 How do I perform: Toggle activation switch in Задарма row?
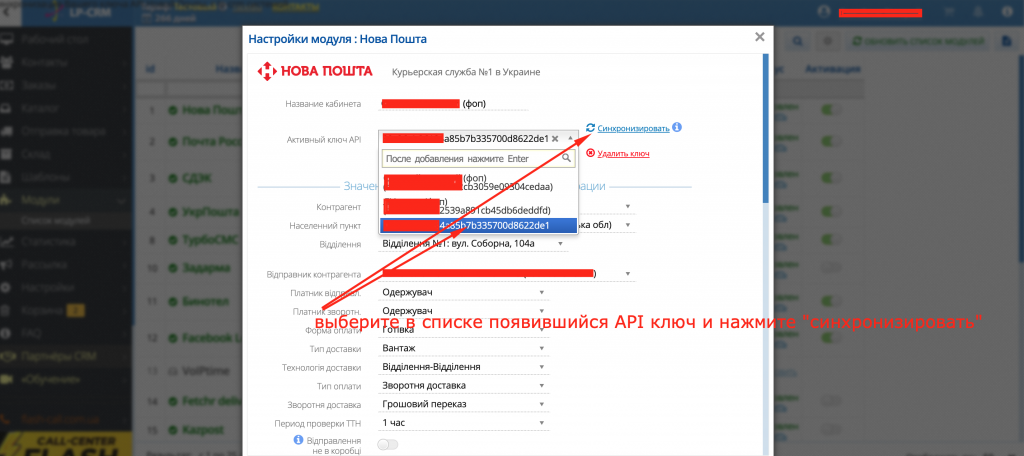(832, 267)
